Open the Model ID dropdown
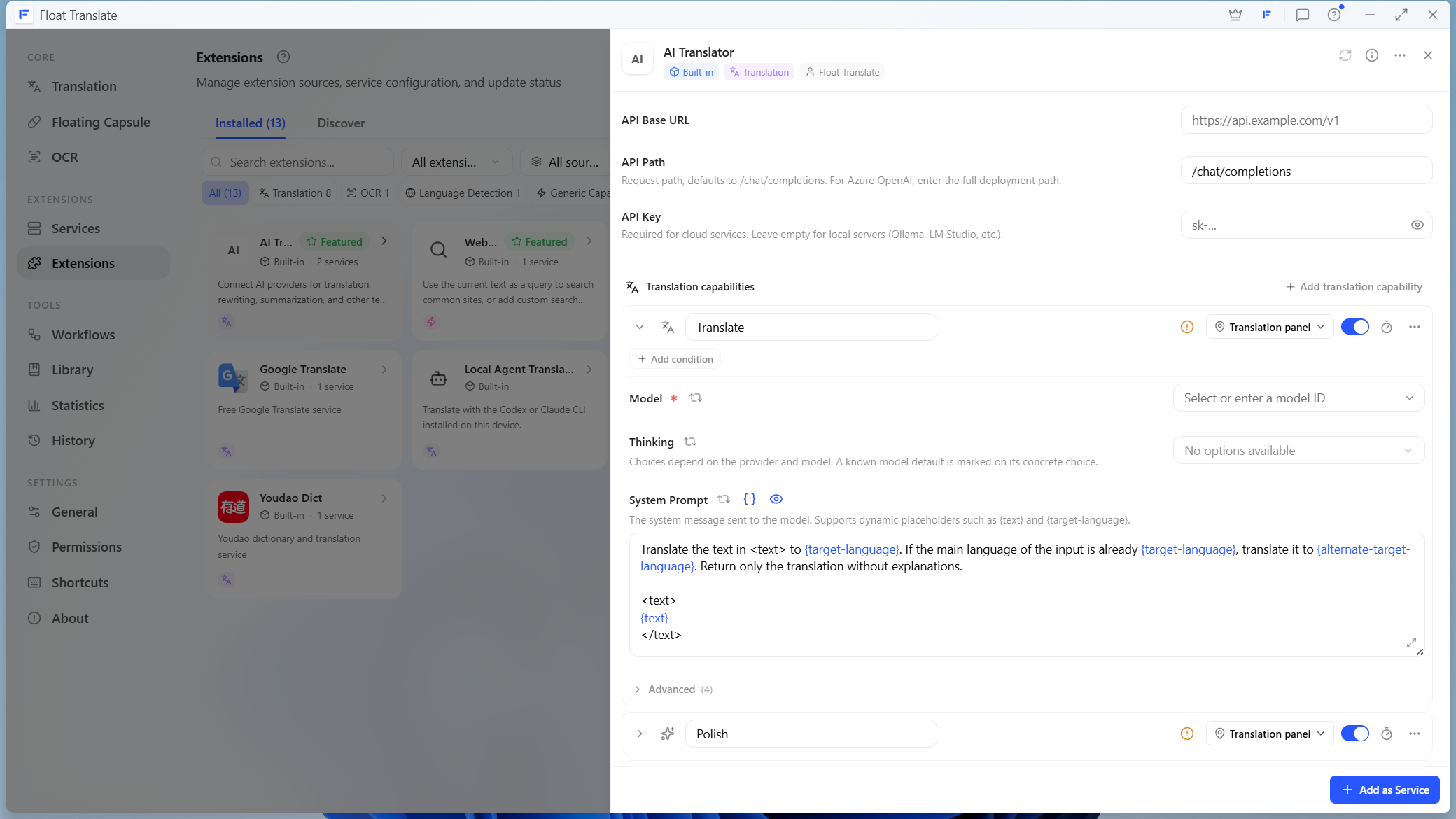 coord(1298,398)
